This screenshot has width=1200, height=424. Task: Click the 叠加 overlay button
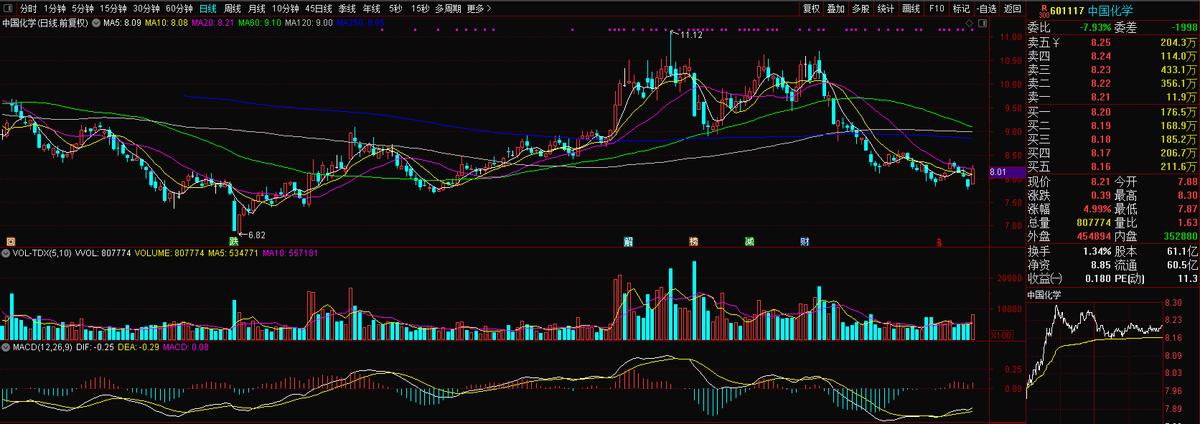pyautogui.click(x=836, y=8)
